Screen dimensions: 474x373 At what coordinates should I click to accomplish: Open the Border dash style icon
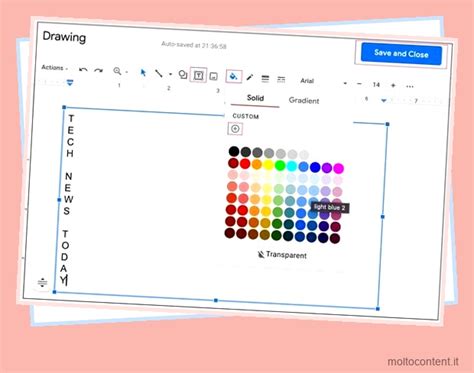pos(281,79)
